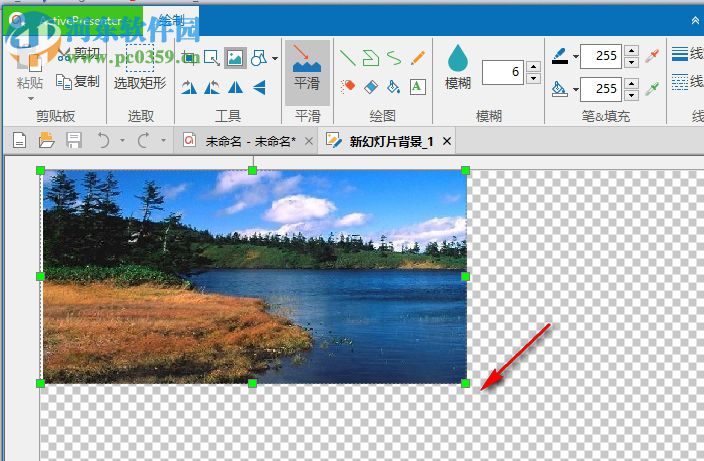Click the landscape image on the canvas
This screenshot has height=461, width=704.
tap(255, 277)
